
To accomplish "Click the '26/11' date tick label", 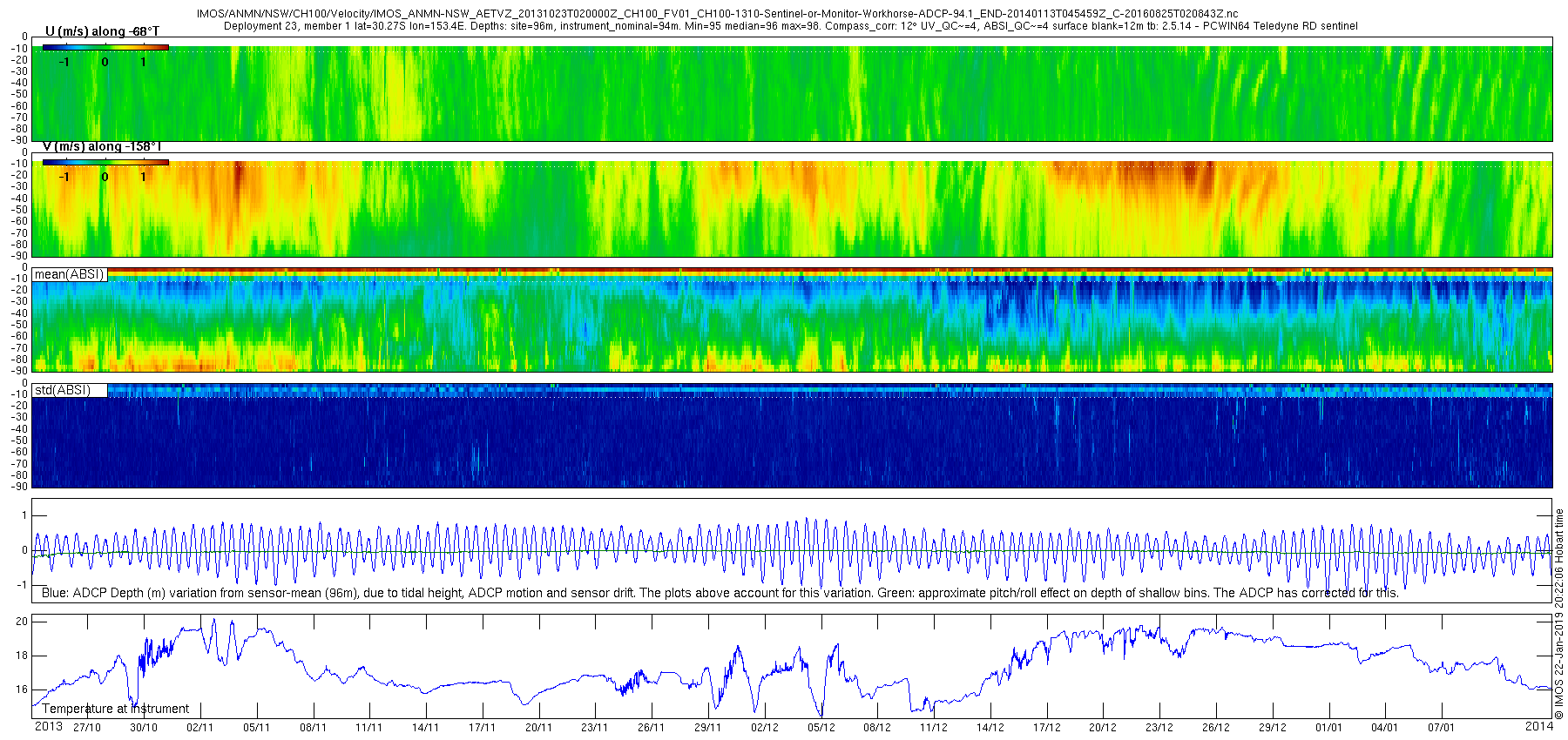I will 652,728.
